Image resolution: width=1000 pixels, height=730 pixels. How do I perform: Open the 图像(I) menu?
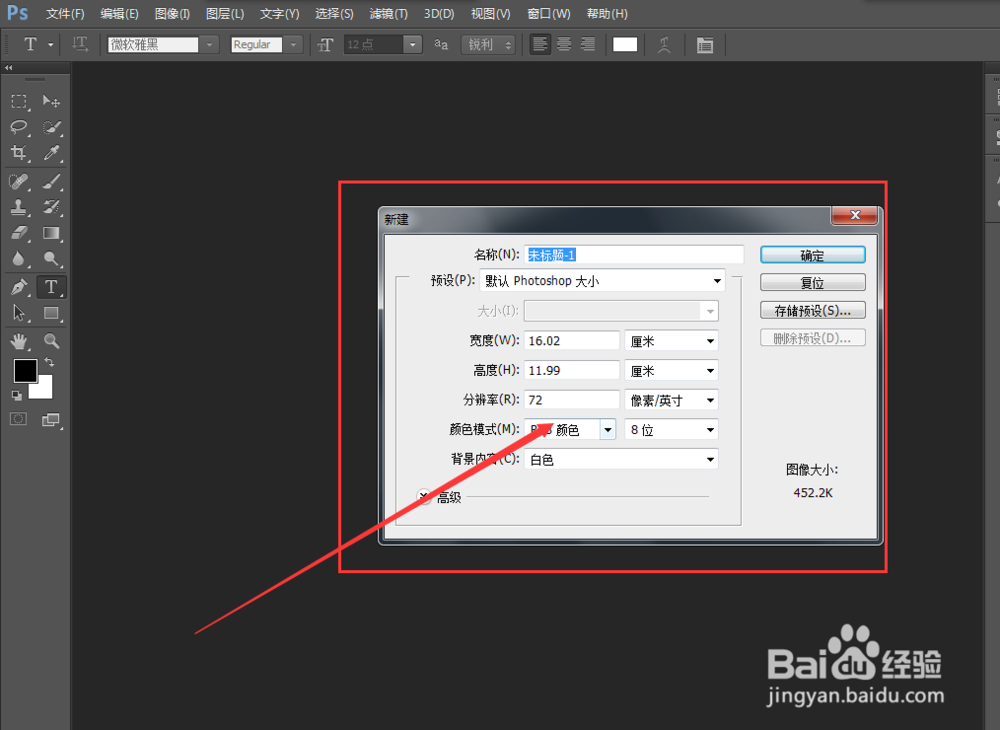click(172, 13)
